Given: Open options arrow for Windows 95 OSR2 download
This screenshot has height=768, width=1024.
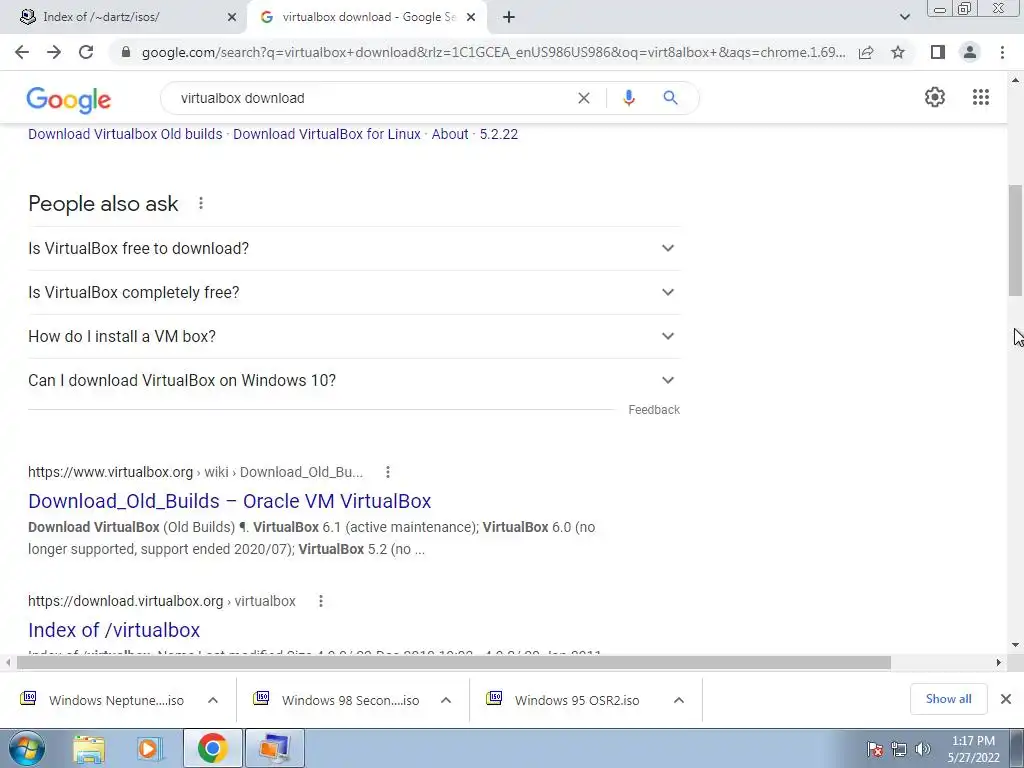Looking at the screenshot, I should click(679, 700).
